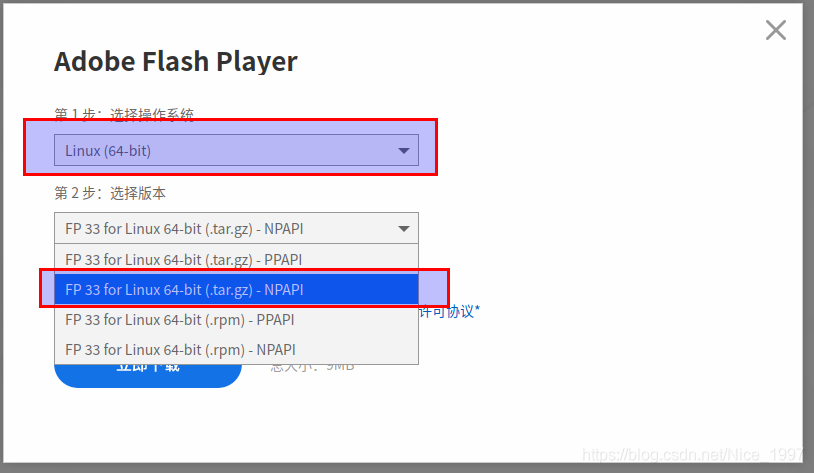Select FP 33 Linux 64-bit (.tar.gz) - PPAPI option

pyautogui.click(x=236, y=259)
